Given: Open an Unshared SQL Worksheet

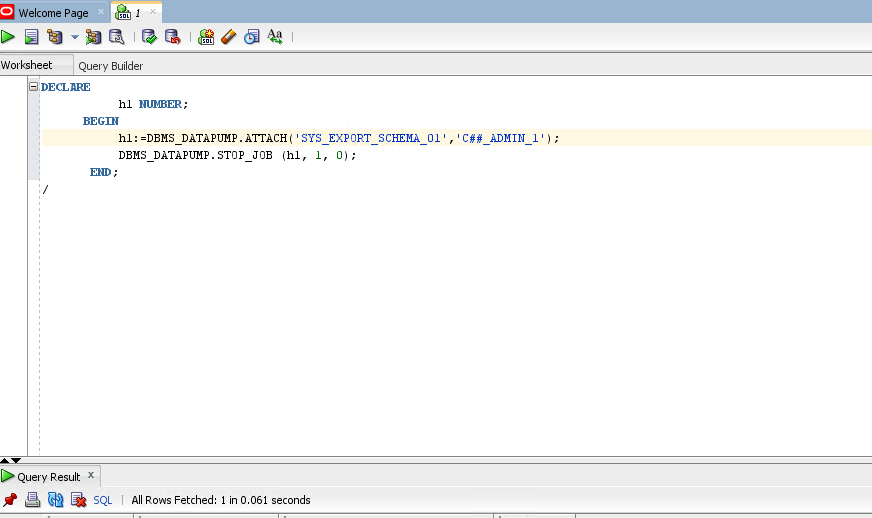Looking at the screenshot, I should point(206,37).
